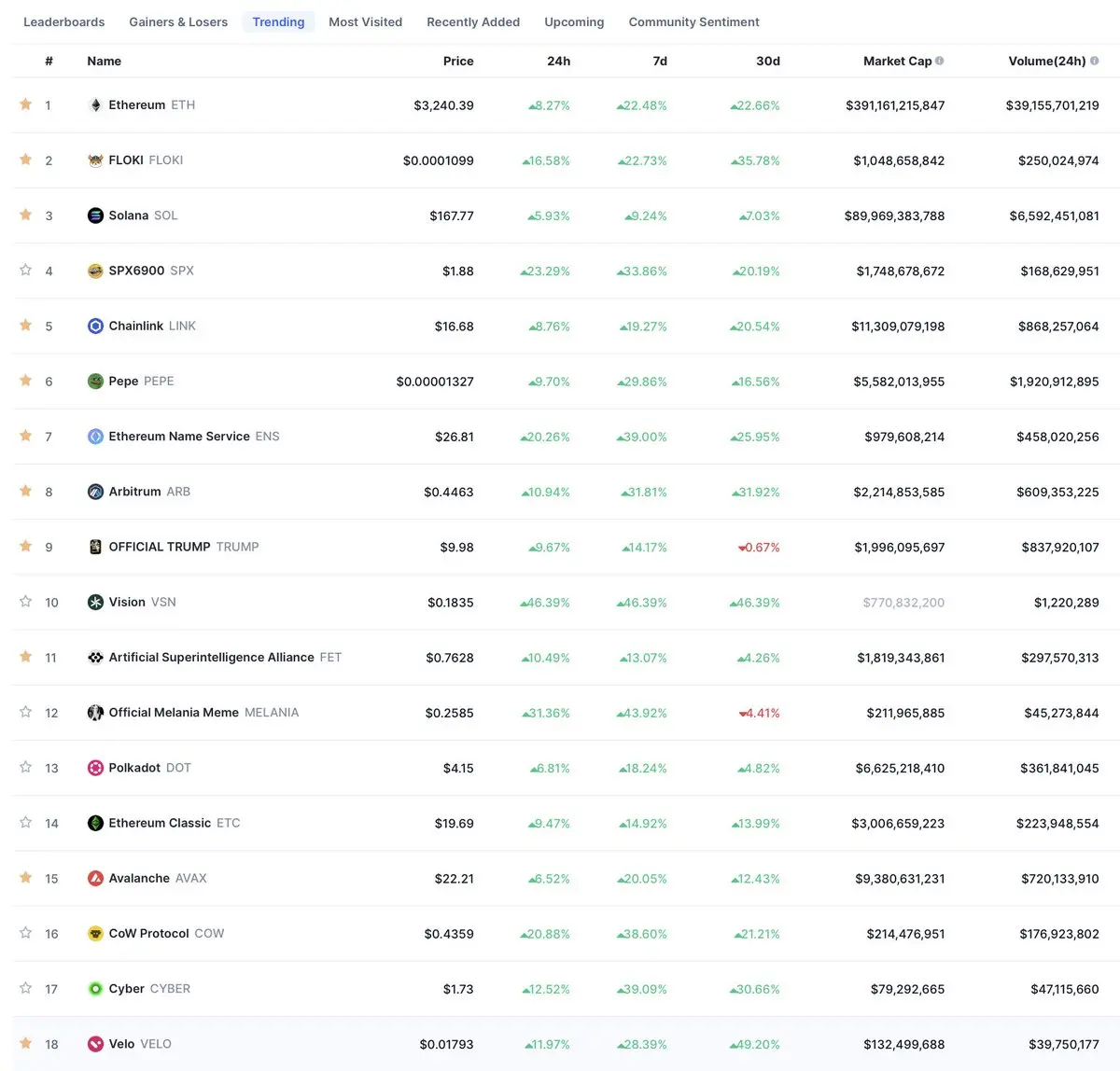Click the red 4.41% 30d MELANIA value

click(x=759, y=713)
